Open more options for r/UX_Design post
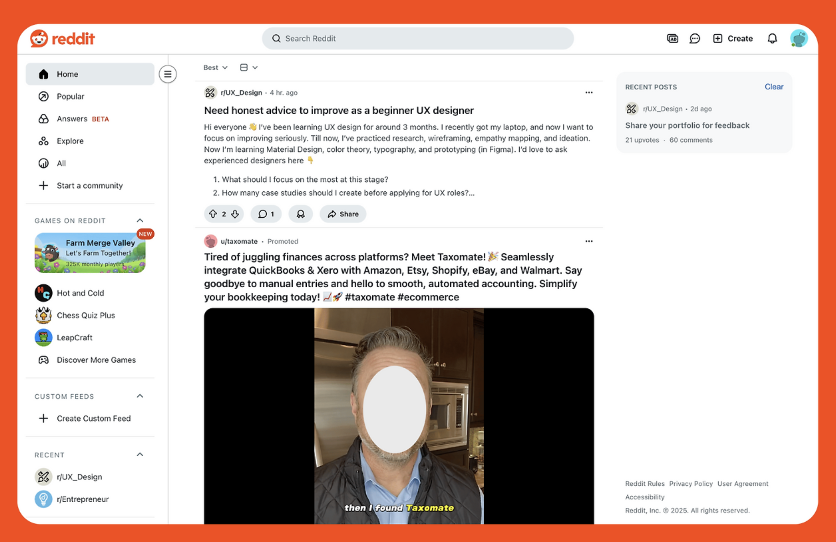This screenshot has width=836, height=542. (x=589, y=93)
